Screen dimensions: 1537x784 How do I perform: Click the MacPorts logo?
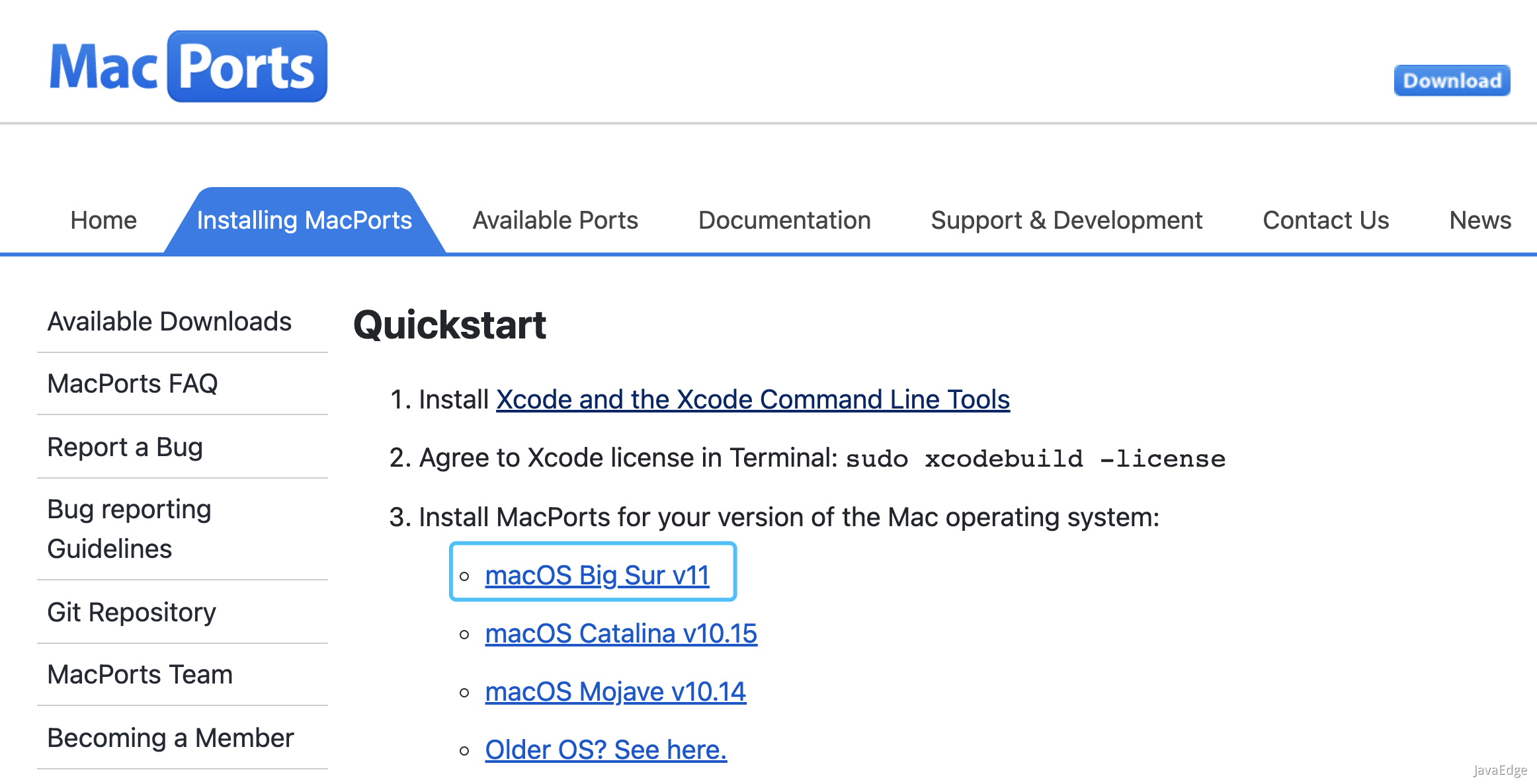coord(188,66)
